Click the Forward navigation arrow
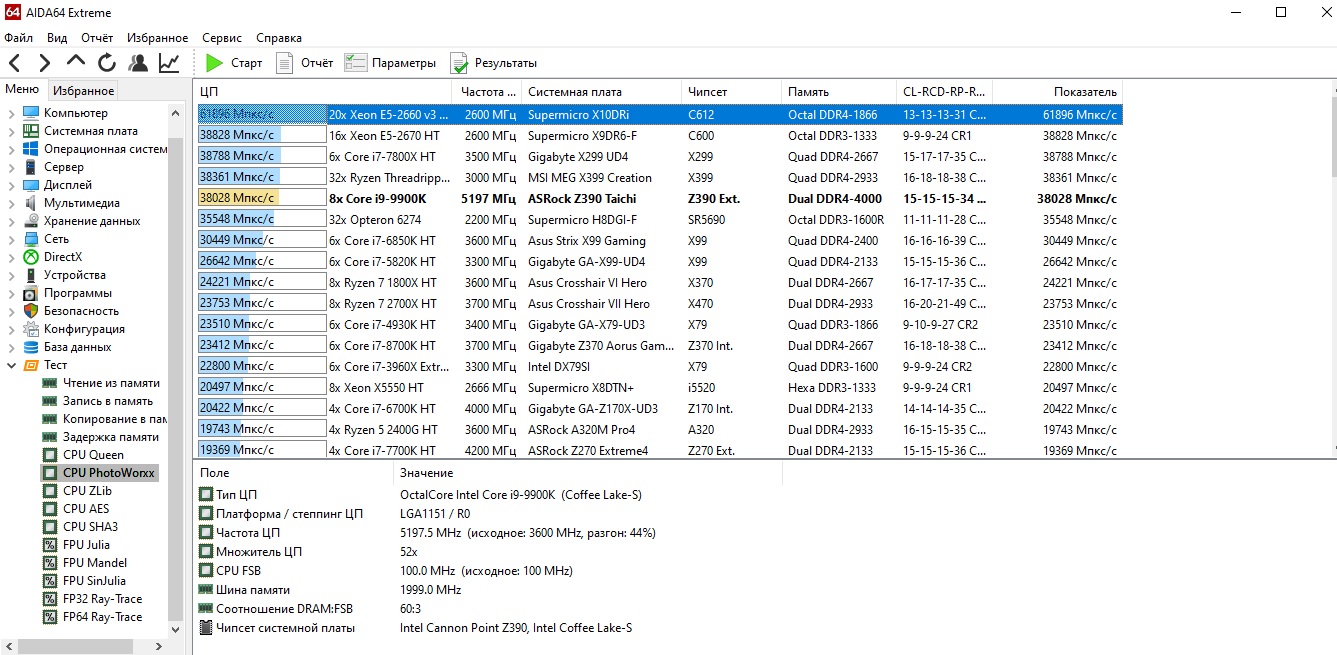 (x=44, y=63)
